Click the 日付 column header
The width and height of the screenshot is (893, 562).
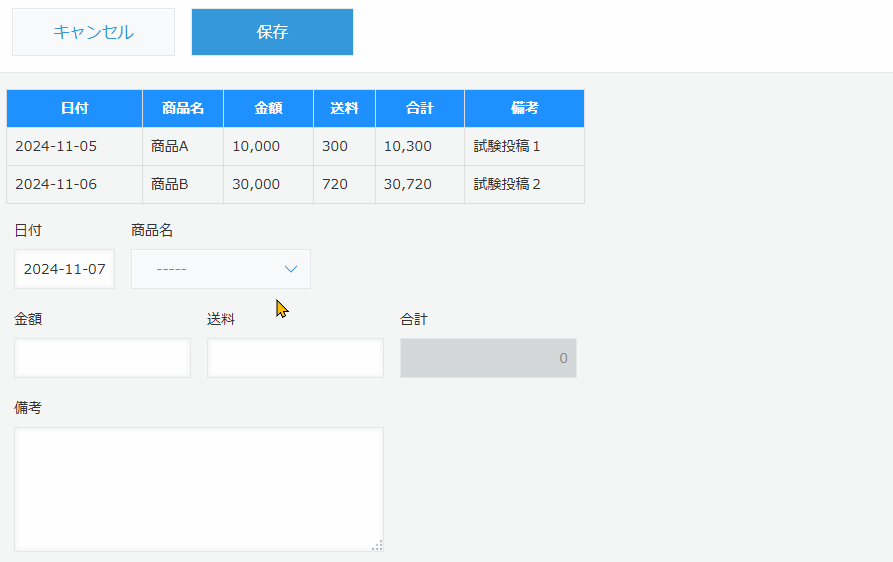click(x=74, y=108)
